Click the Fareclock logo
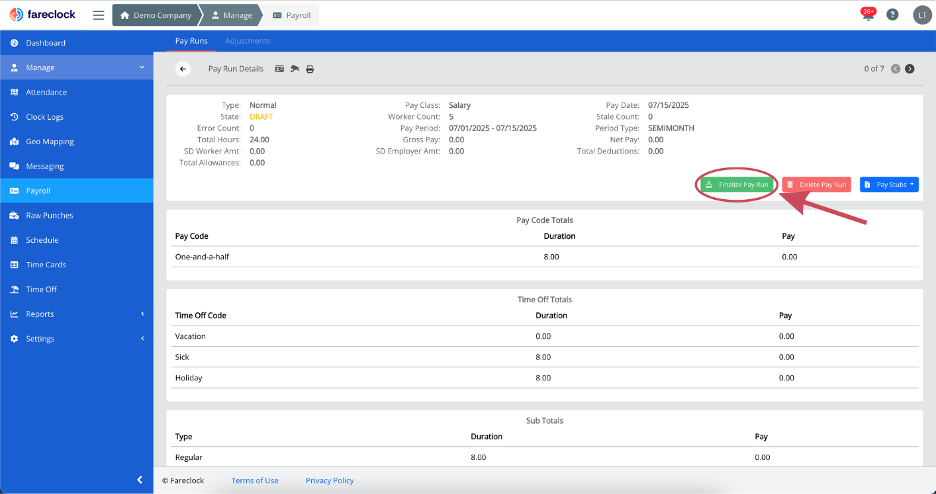Image resolution: width=936 pixels, height=494 pixels. click(x=43, y=15)
